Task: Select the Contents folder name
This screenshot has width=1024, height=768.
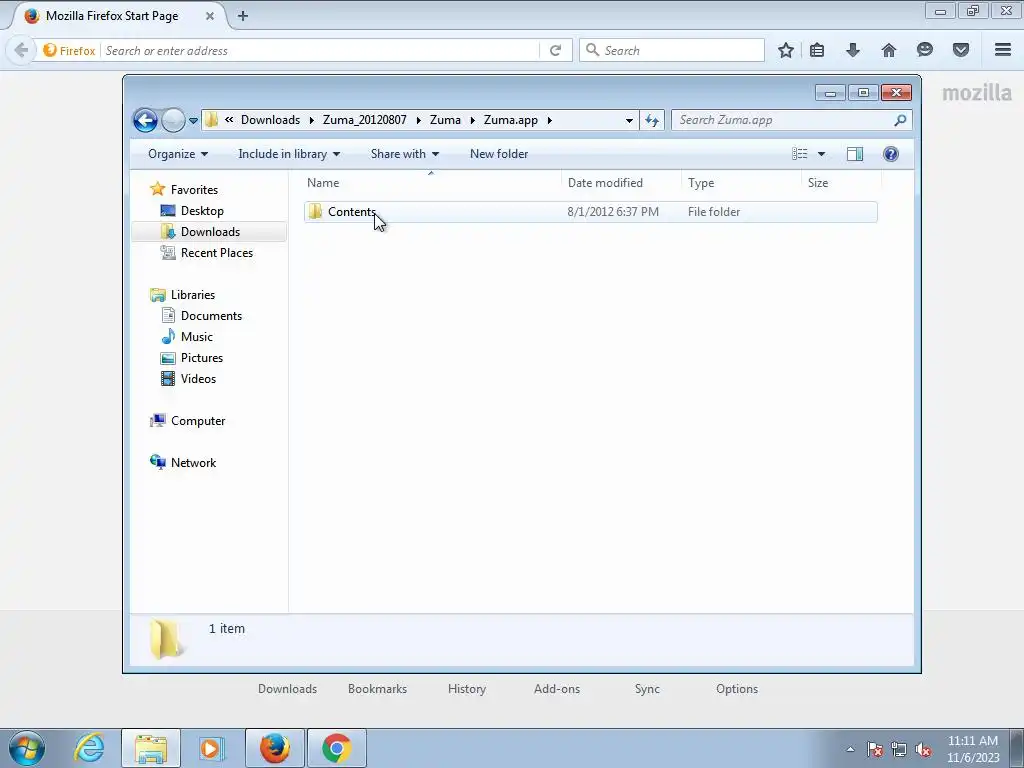Action: click(x=351, y=212)
